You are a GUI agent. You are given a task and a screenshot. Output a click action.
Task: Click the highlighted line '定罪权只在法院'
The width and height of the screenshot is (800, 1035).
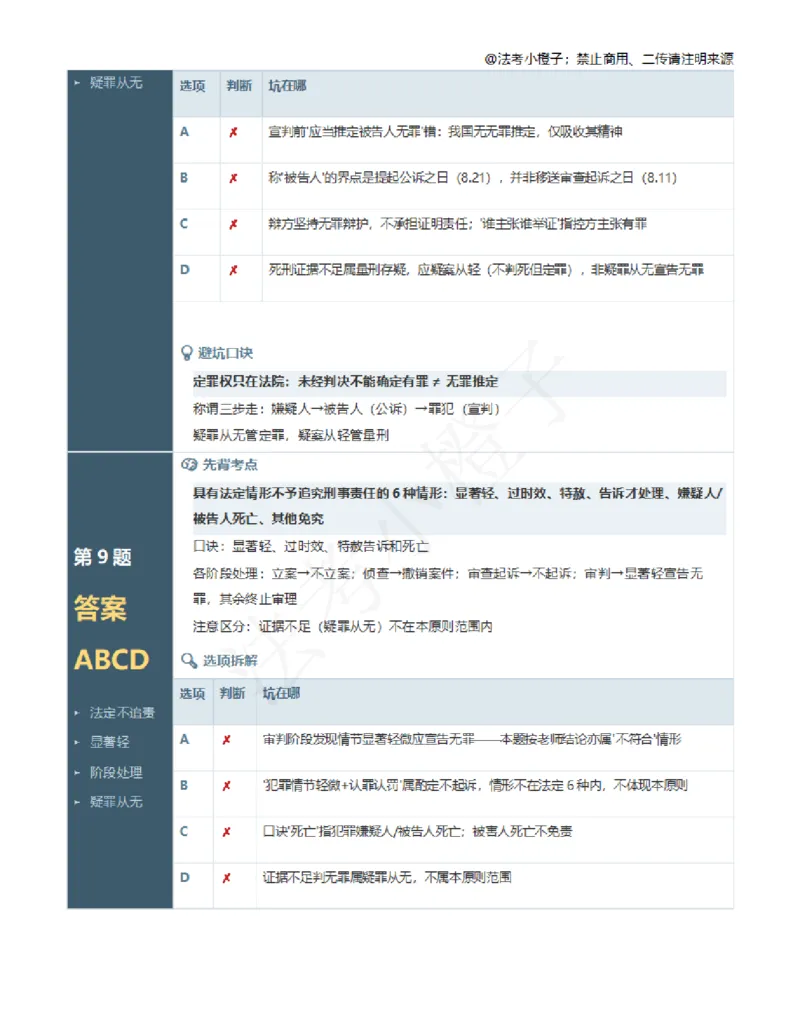coord(345,382)
